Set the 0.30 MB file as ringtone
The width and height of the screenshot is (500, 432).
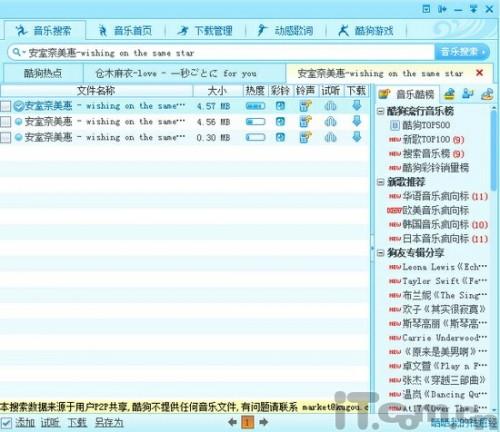305,137
